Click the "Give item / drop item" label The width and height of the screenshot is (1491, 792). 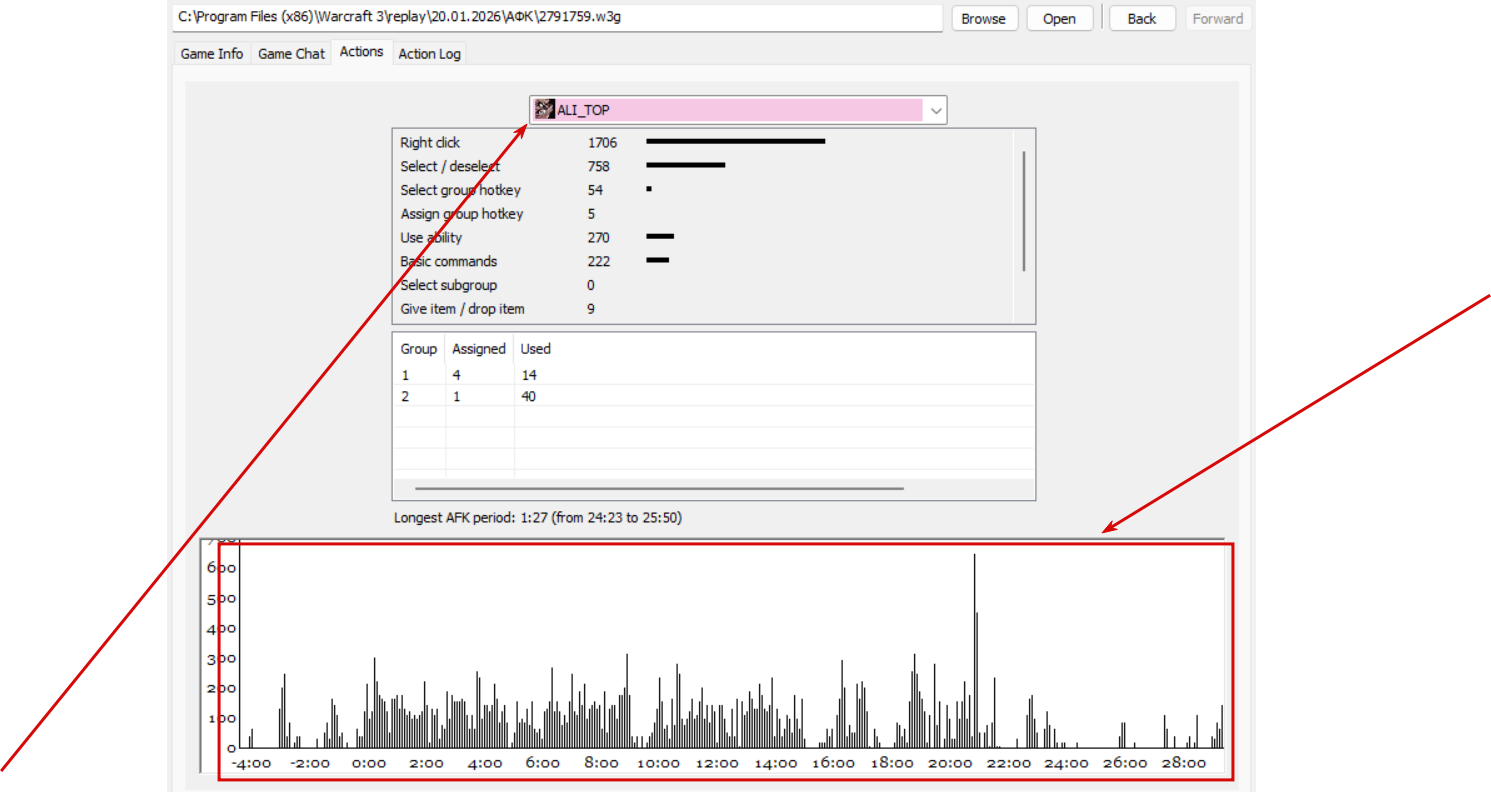click(462, 309)
